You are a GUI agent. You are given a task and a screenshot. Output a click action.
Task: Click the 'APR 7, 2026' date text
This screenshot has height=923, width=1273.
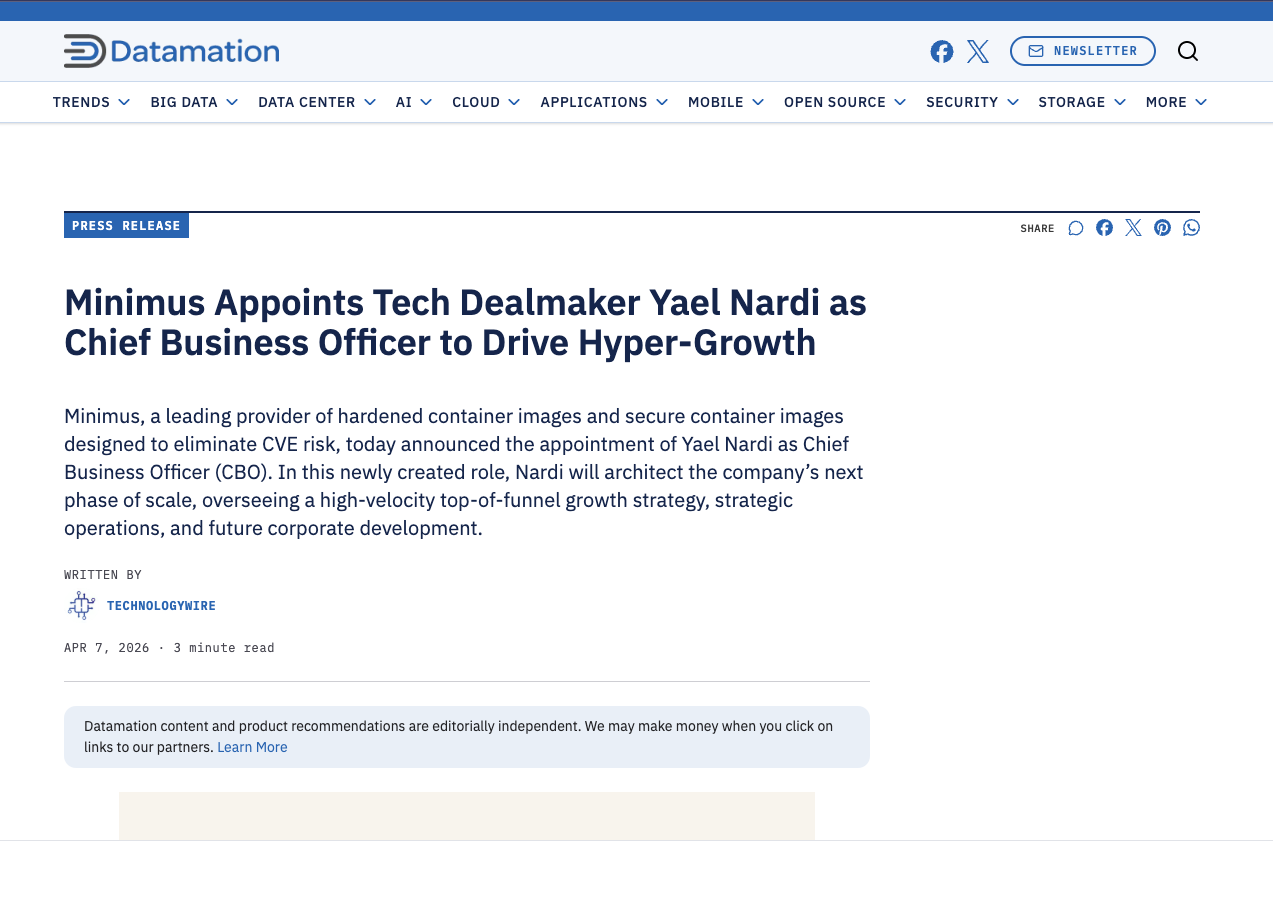pos(107,648)
